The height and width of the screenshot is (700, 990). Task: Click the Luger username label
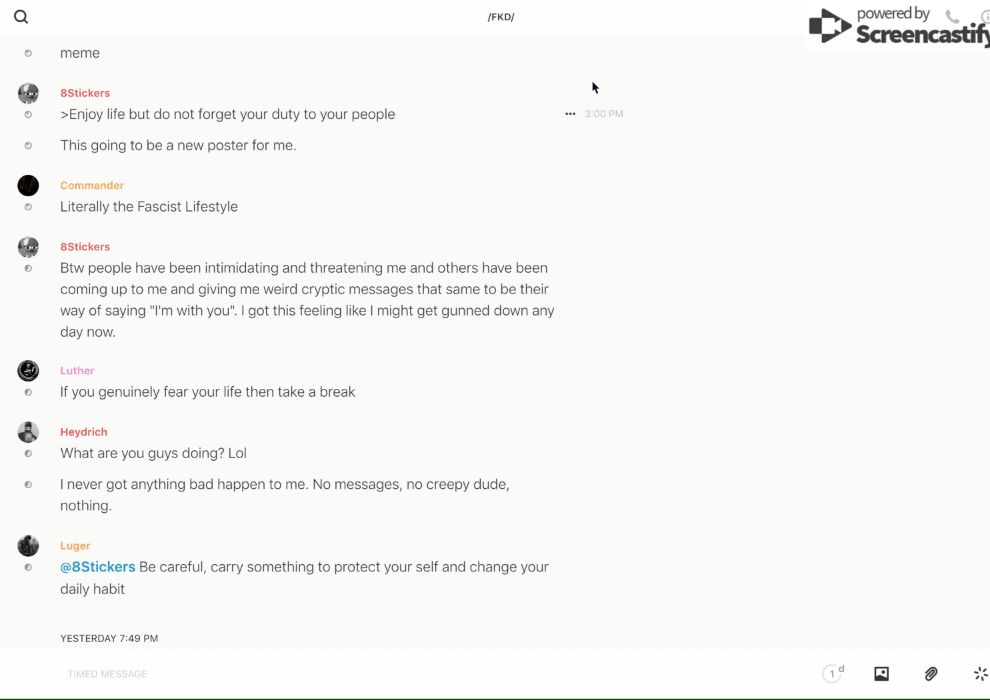75,546
